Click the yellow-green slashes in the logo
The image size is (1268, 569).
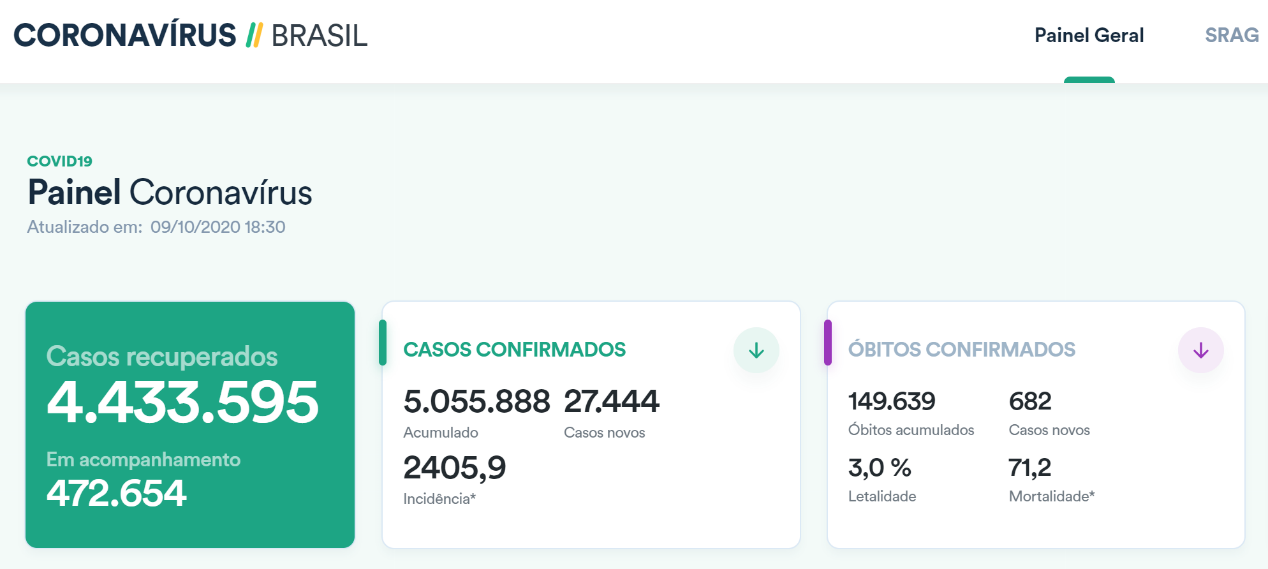click(254, 35)
